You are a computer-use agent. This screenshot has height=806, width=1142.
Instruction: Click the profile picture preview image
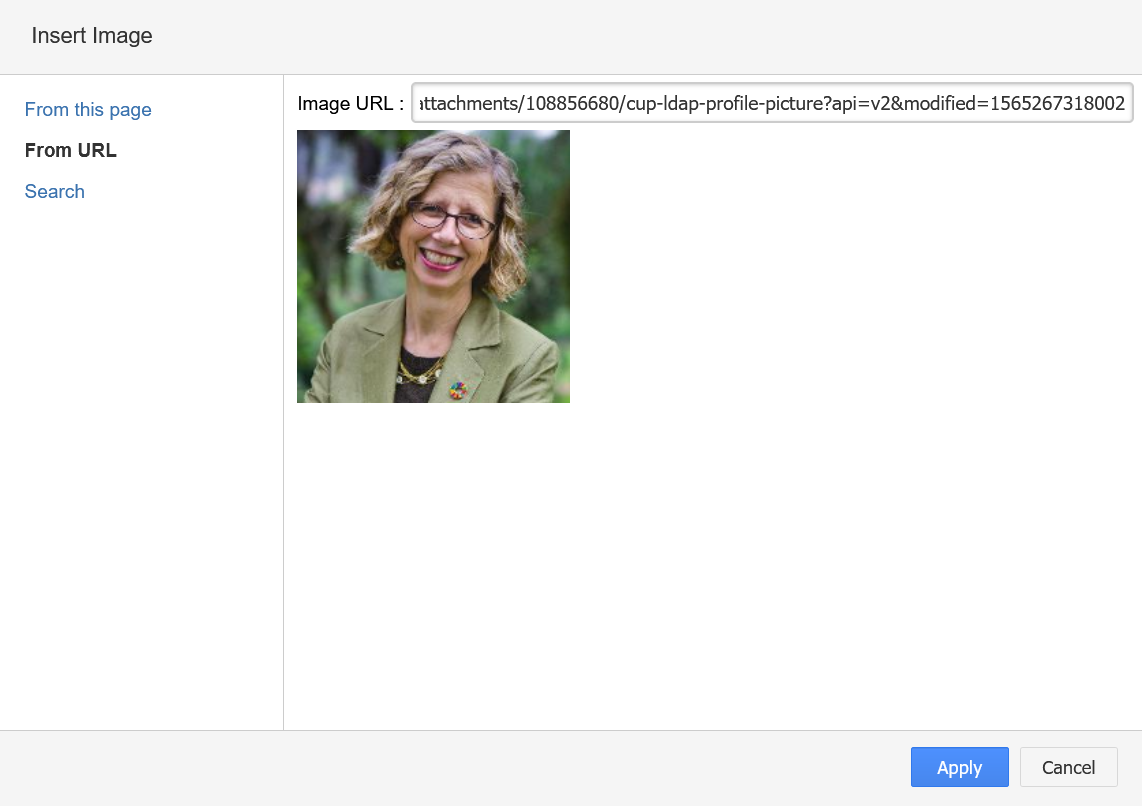point(433,266)
